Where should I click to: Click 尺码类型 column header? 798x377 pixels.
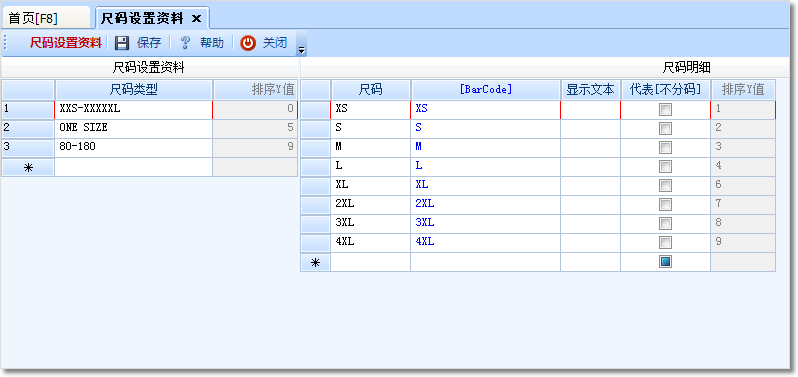[x=133, y=90]
